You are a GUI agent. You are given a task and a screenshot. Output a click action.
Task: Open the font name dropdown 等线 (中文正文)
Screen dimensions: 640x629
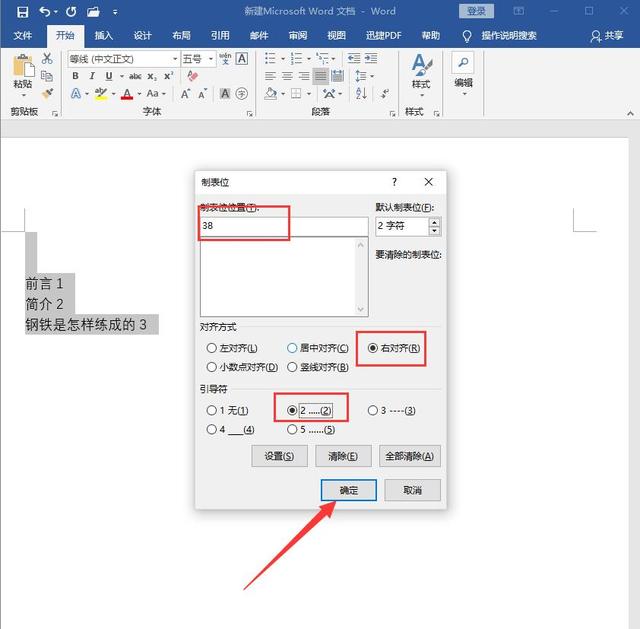tap(122, 59)
